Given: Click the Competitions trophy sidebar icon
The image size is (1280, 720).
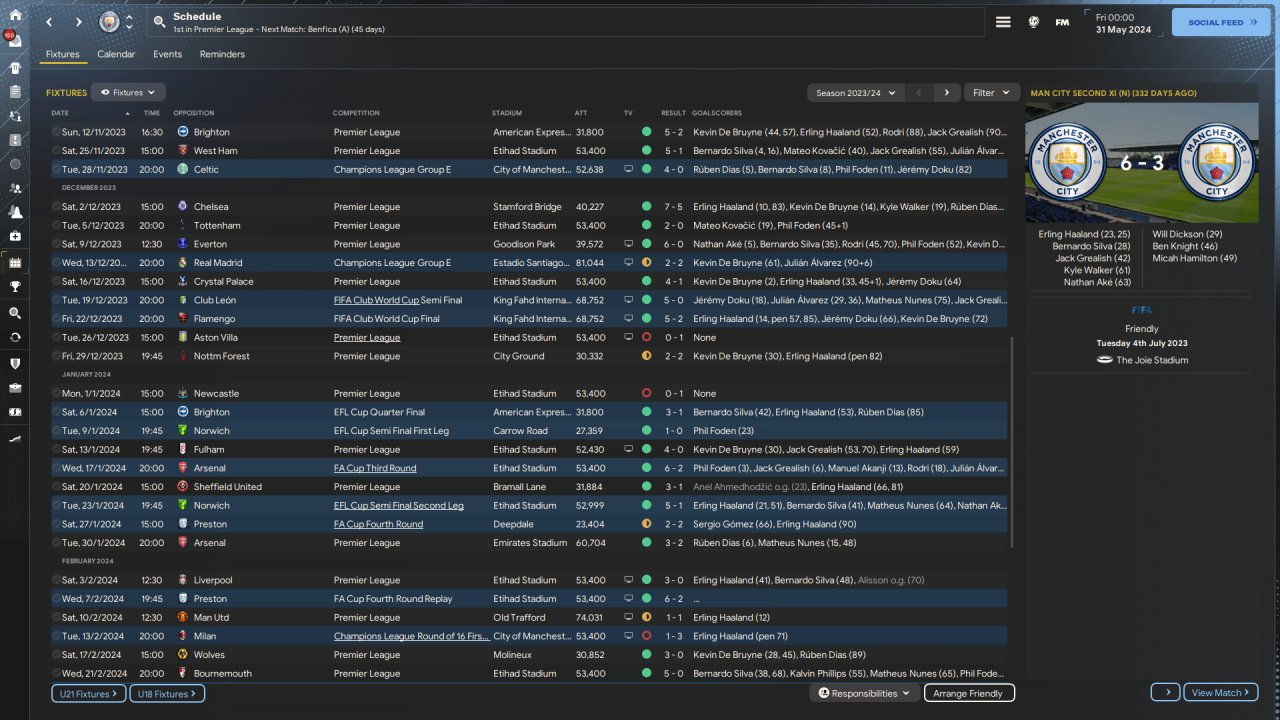Looking at the screenshot, I should coord(15,286).
